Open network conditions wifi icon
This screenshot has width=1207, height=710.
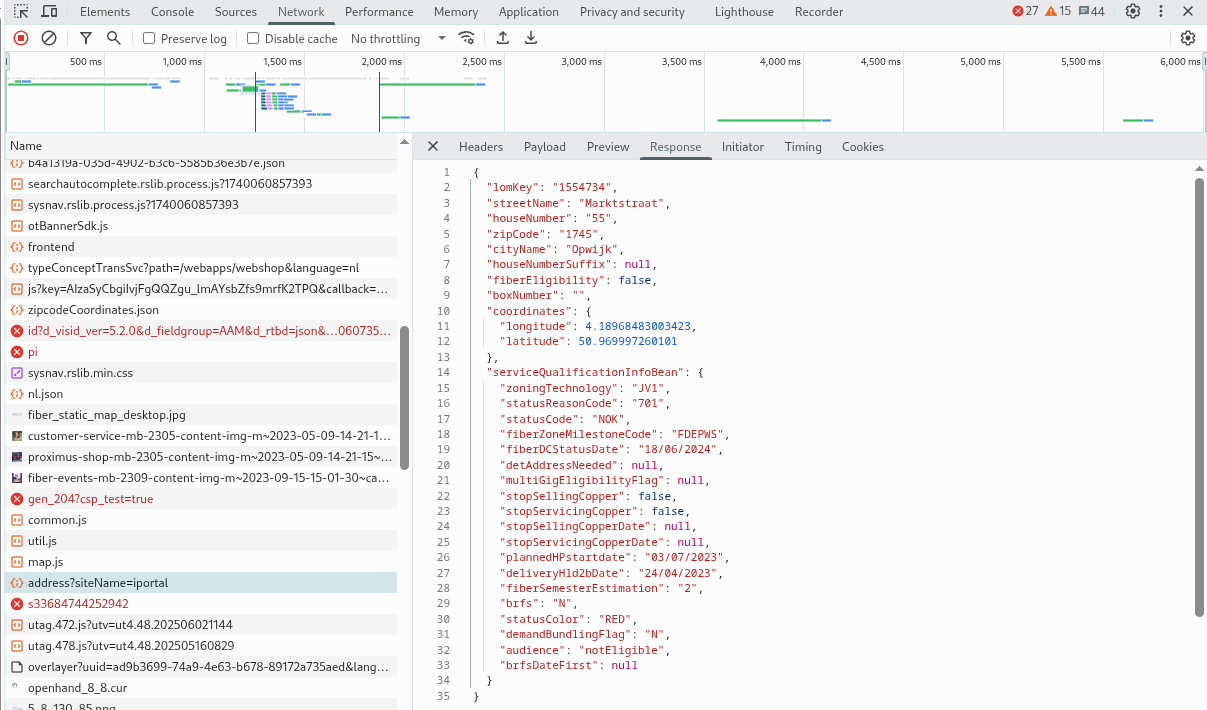click(x=466, y=38)
